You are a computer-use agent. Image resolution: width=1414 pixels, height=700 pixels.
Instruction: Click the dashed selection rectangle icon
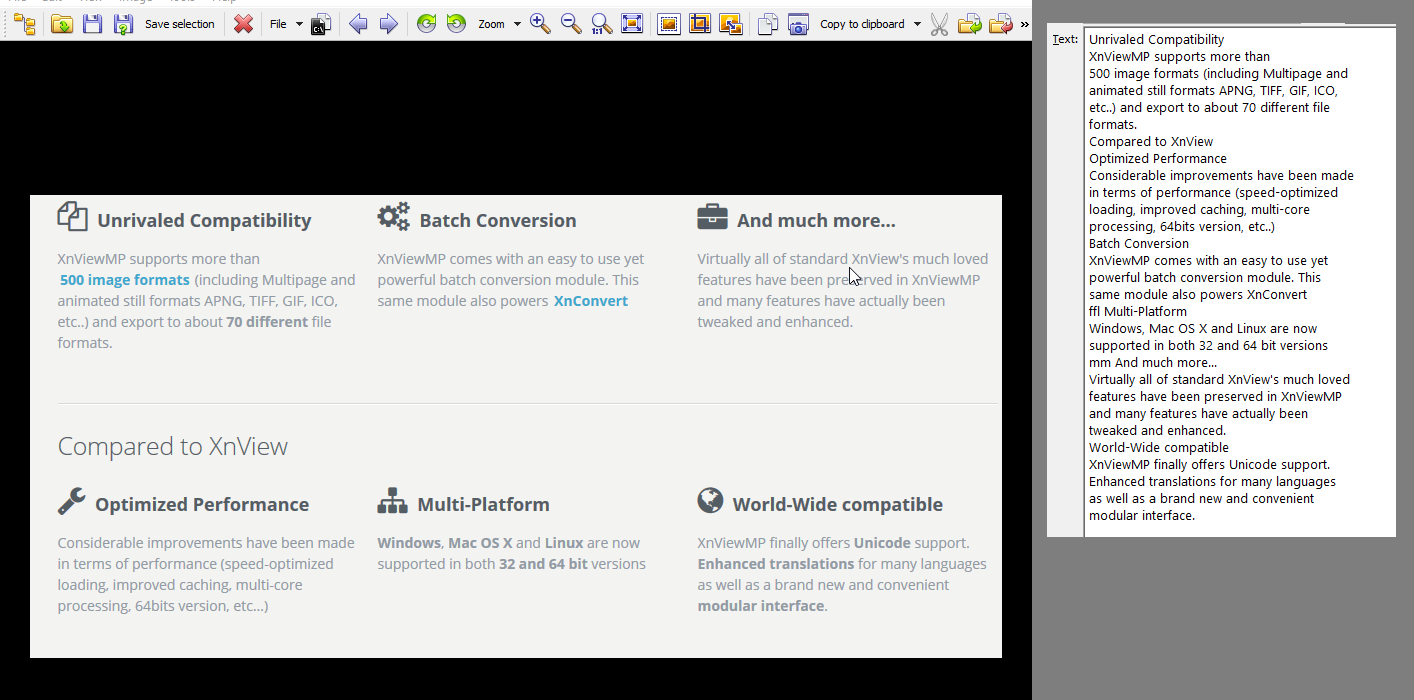coord(669,24)
